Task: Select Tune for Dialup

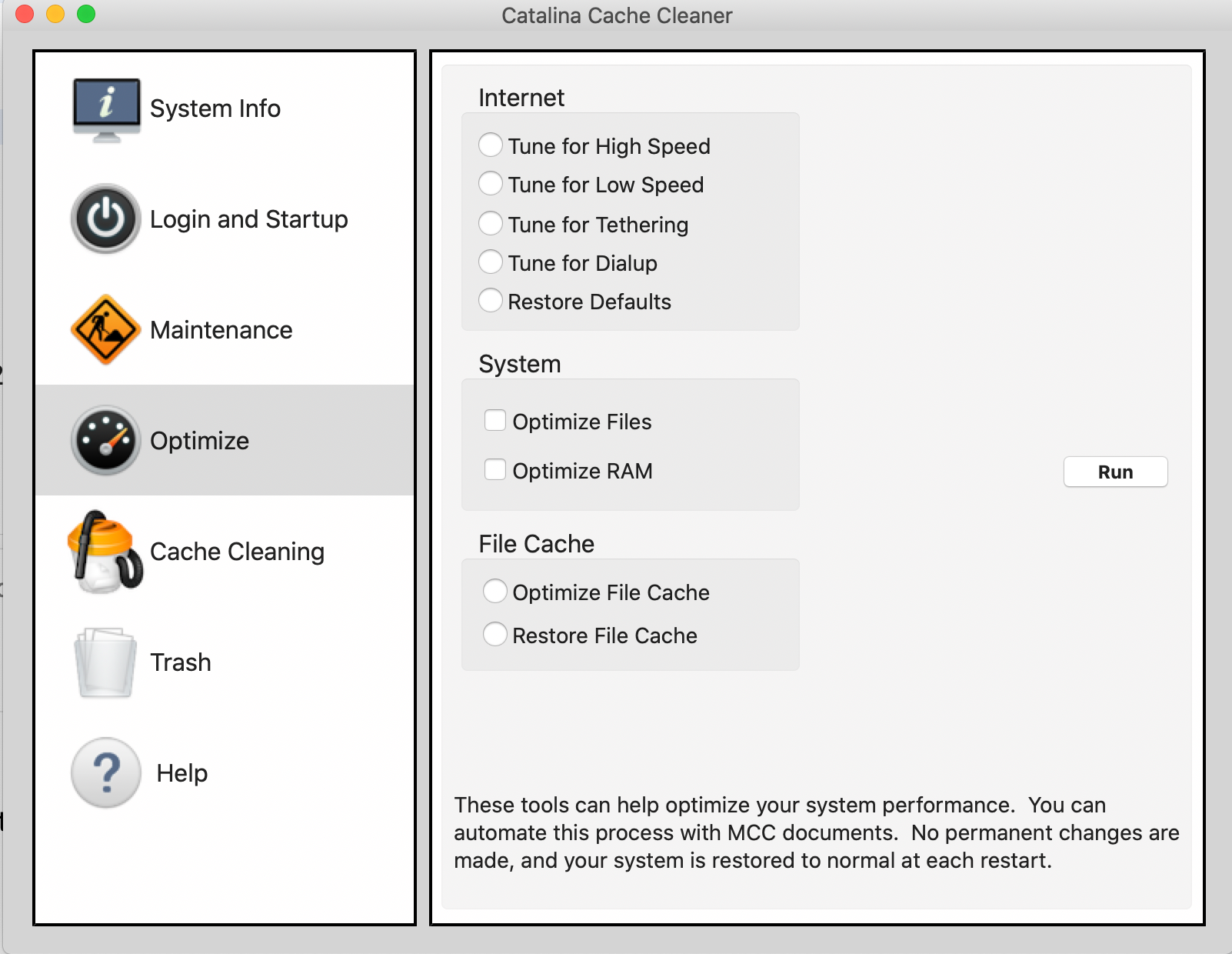Action: [490, 262]
